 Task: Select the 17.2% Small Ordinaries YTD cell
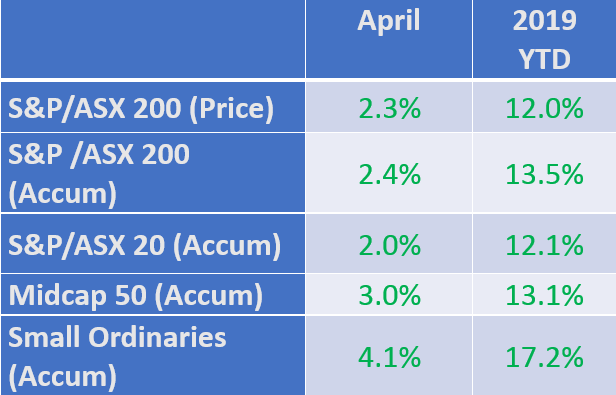click(x=544, y=355)
